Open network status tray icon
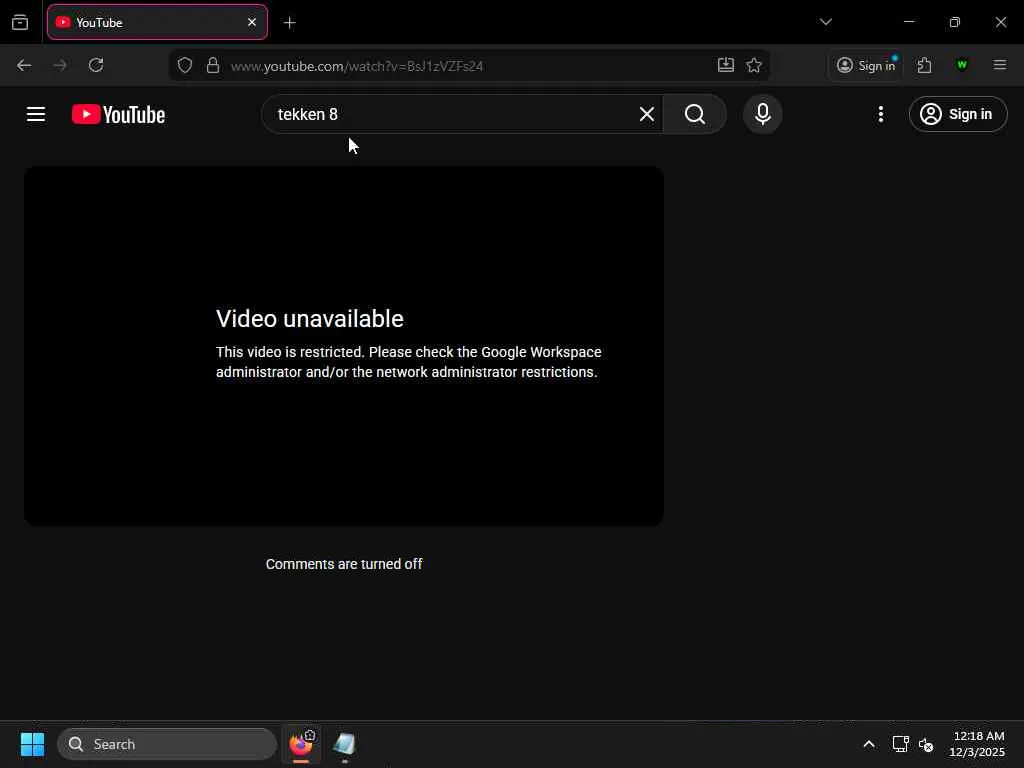Screen dimensions: 1024x768 click(900, 744)
